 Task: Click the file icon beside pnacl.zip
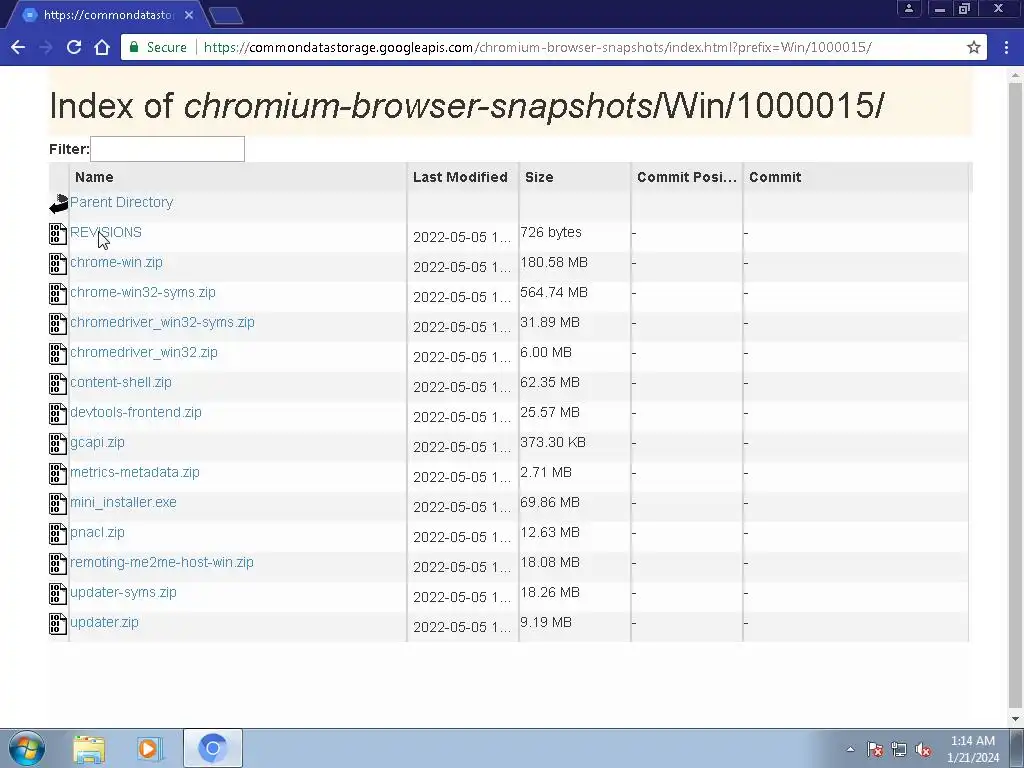[x=58, y=534]
